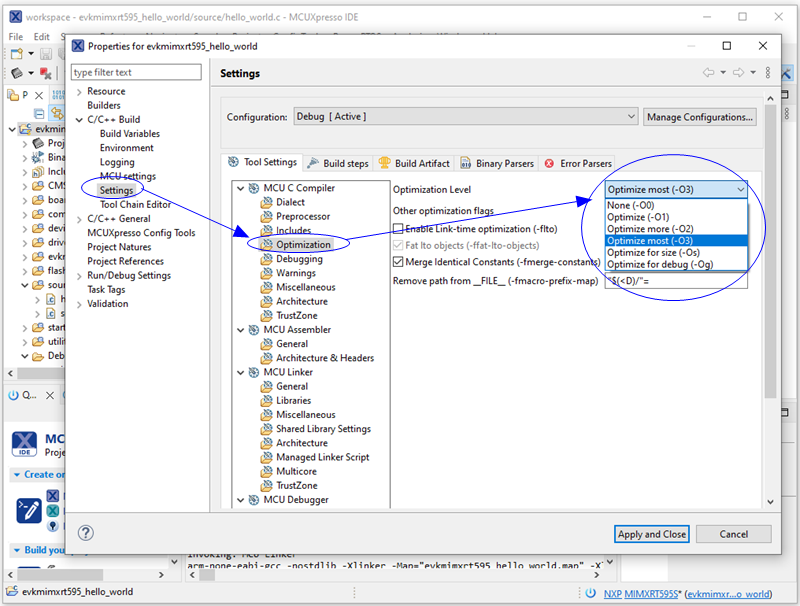Click the Build Artifact trophy icon
Image resolution: width=800 pixels, height=606 pixels.
click(385, 163)
